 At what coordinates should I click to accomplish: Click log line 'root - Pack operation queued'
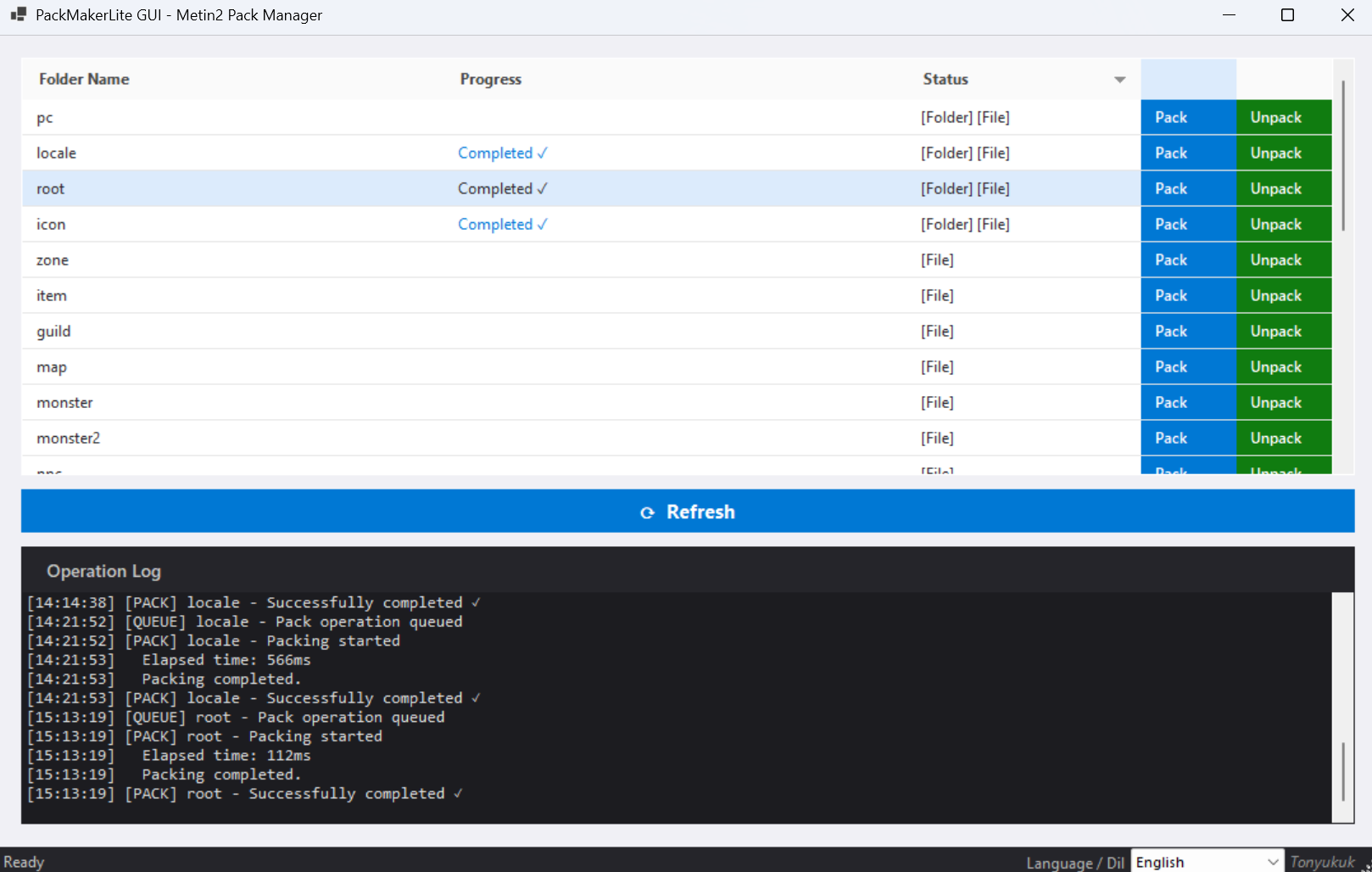321,718
